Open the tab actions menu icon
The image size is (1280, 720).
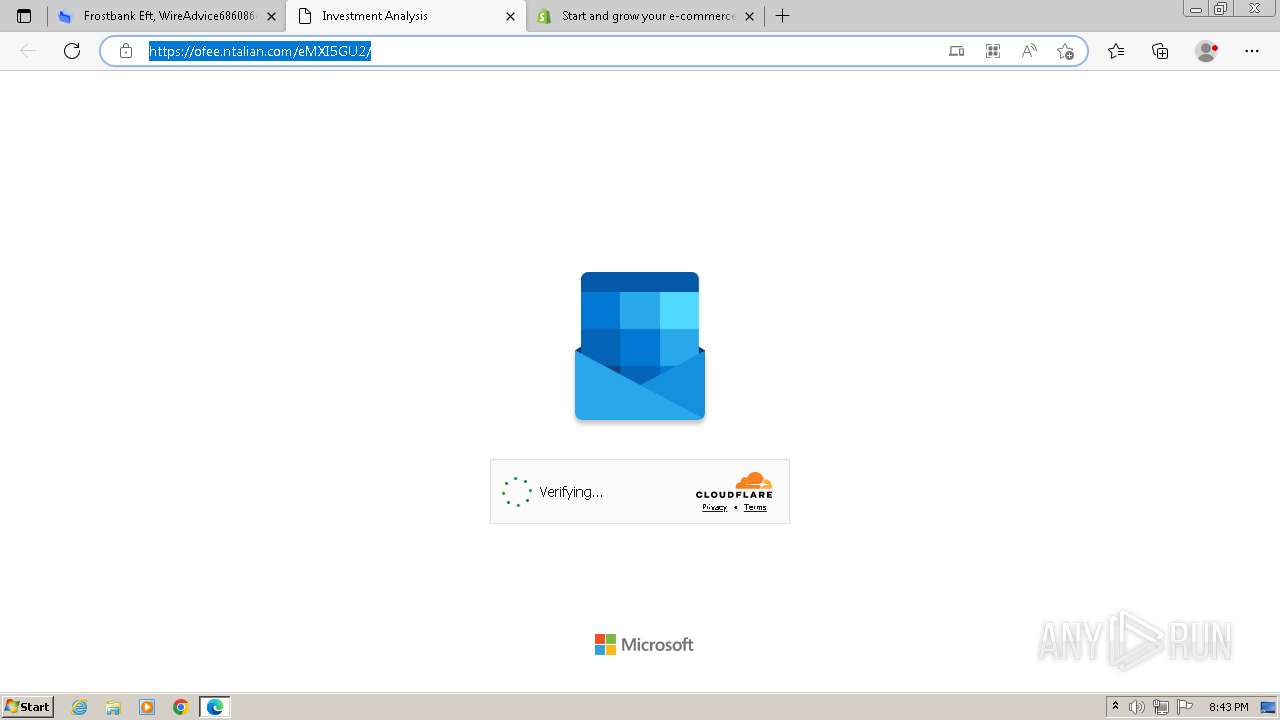point(24,16)
